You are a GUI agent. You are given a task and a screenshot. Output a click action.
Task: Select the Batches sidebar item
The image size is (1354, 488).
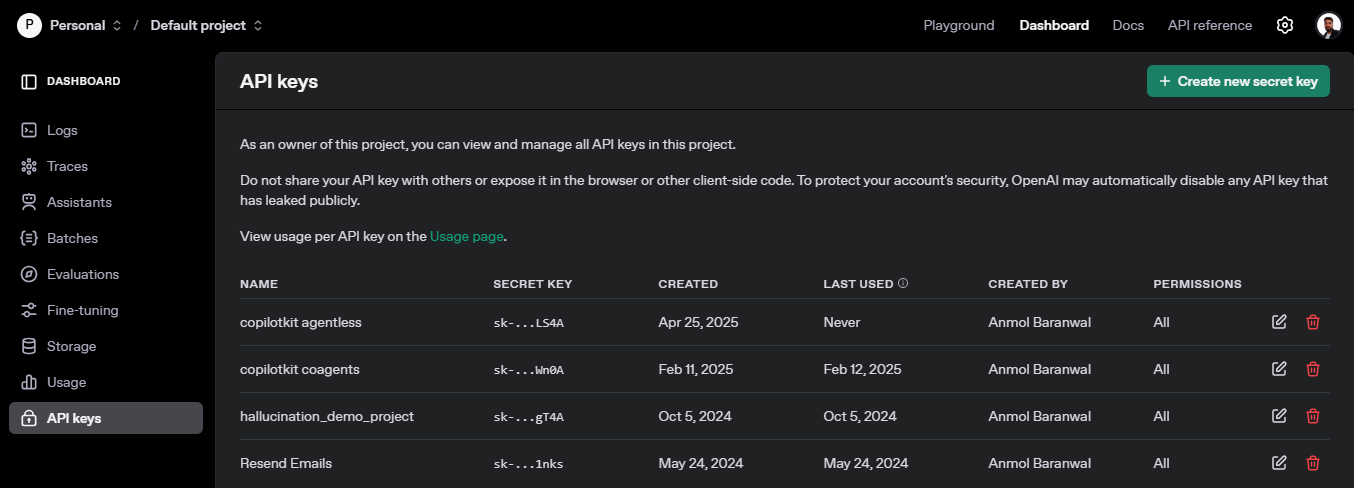click(106, 238)
